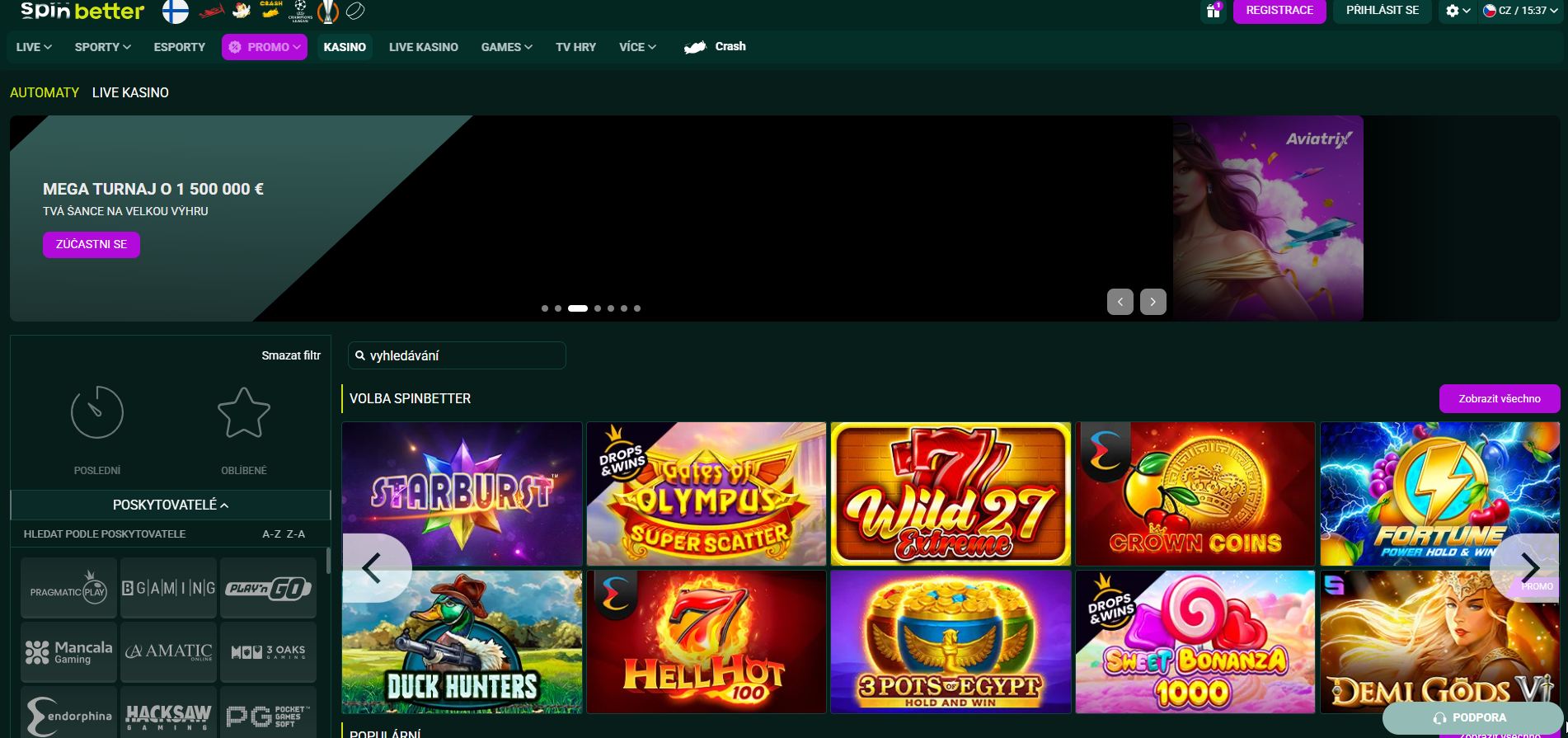This screenshot has height=738, width=1568.
Task: Filter by Amatic provider
Action: point(168,652)
